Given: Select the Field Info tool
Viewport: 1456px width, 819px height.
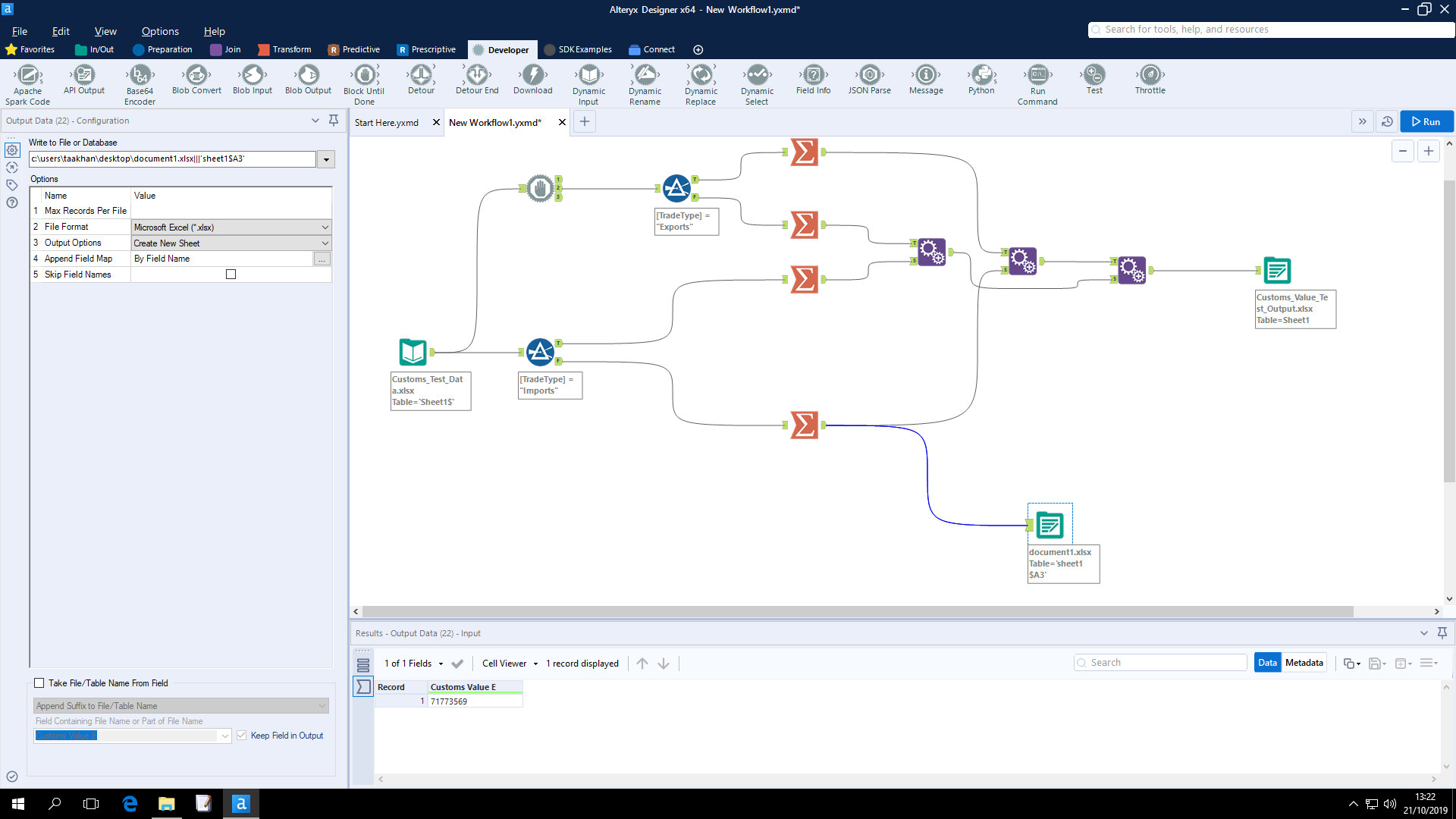Looking at the screenshot, I should click(813, 79).
